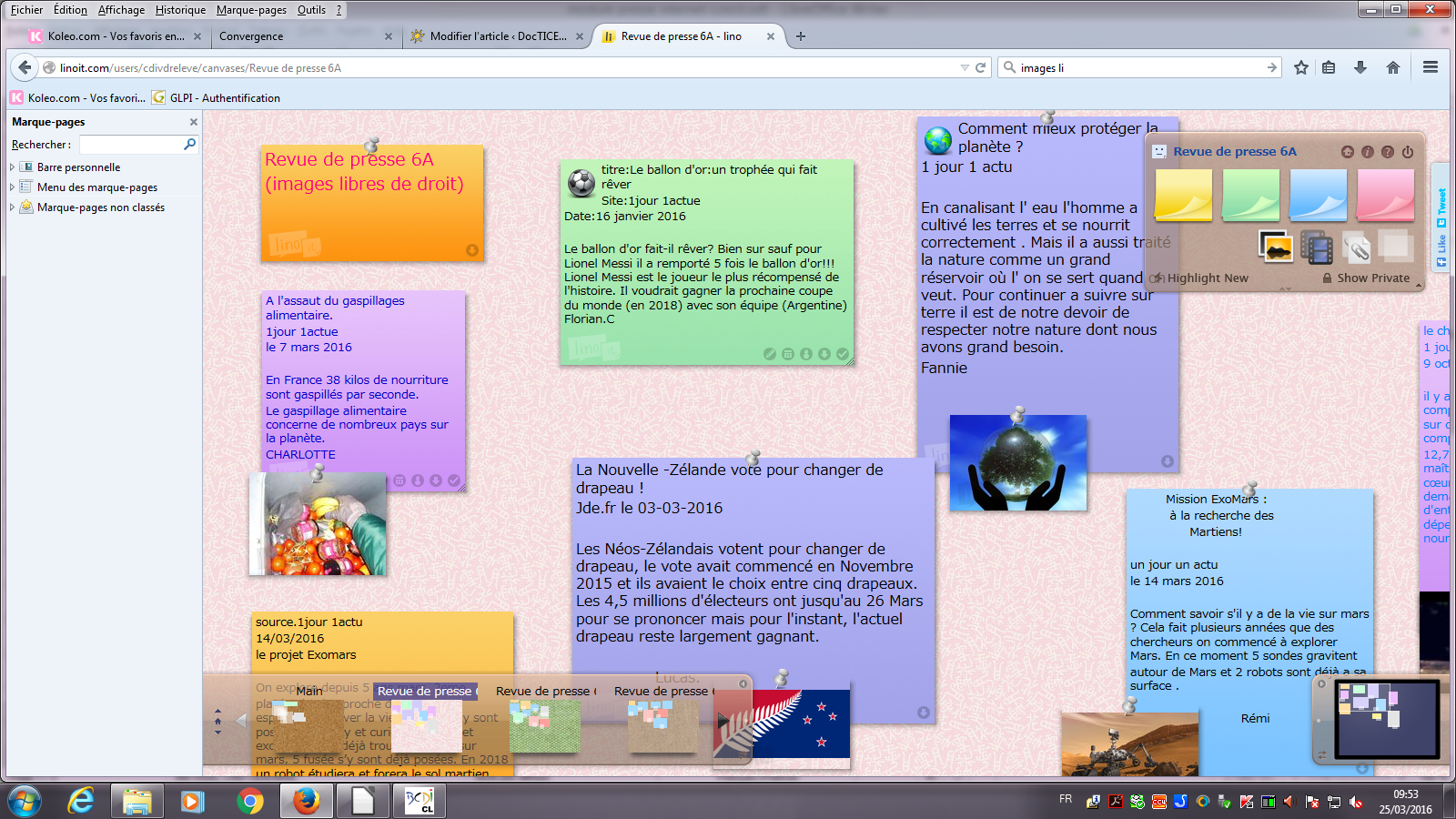Click the canvas list up arrow

click(x=217, y=711)
